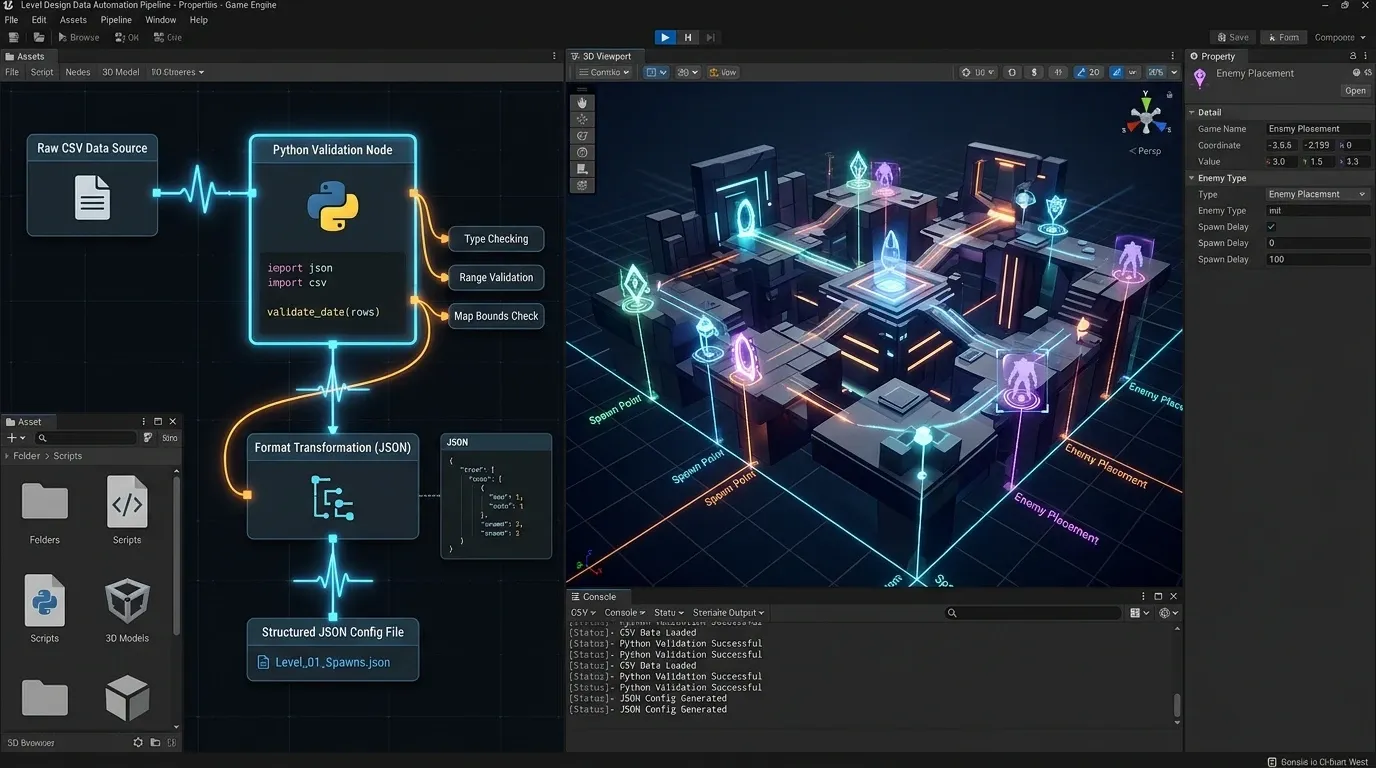The height and width of the screenshot is (768, 1376).
Task: Open the Status filter dropdown in Console
Action: pyautogui.click(x=669, y=613)
